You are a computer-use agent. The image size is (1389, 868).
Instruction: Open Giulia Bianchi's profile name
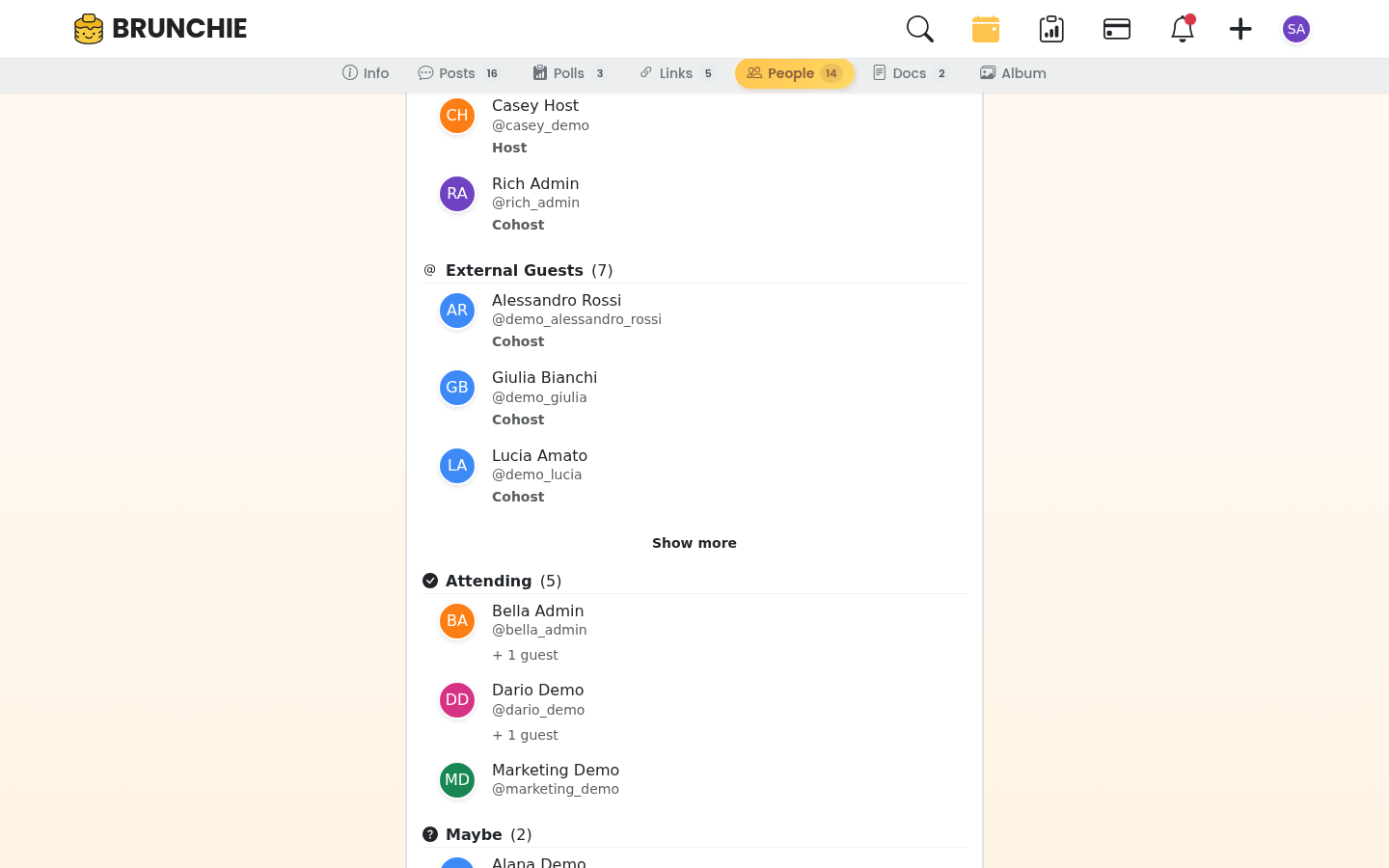tap(544, 377)
